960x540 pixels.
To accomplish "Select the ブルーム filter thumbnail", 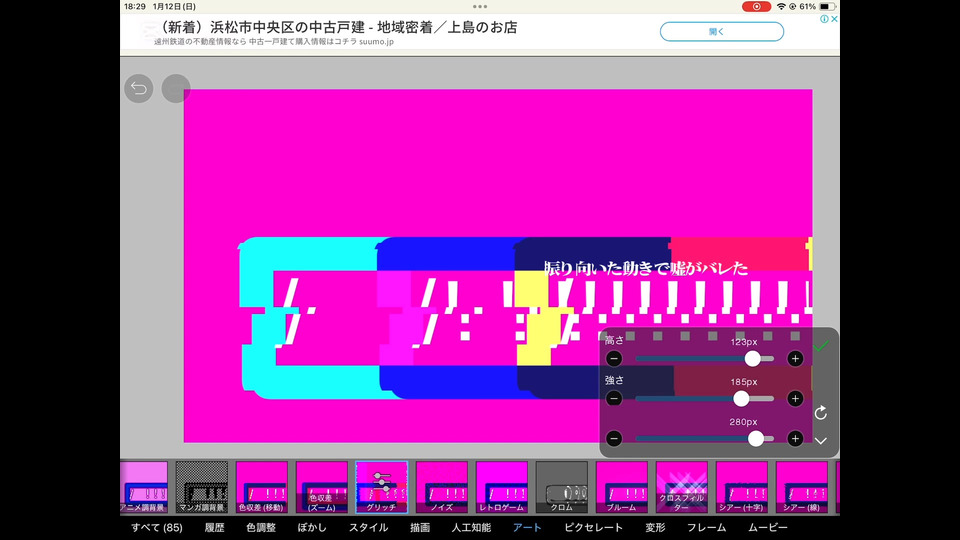I will [622, 487].
